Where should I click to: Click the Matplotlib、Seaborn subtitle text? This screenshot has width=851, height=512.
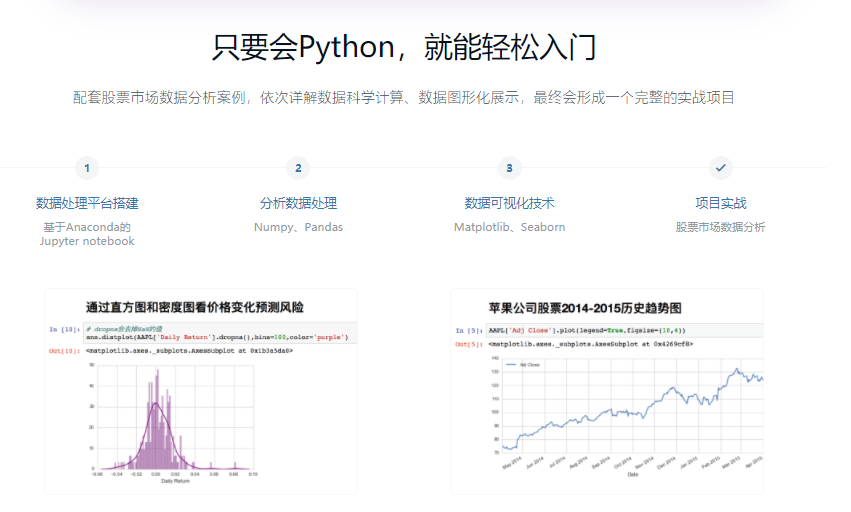(x=509, y=227)
